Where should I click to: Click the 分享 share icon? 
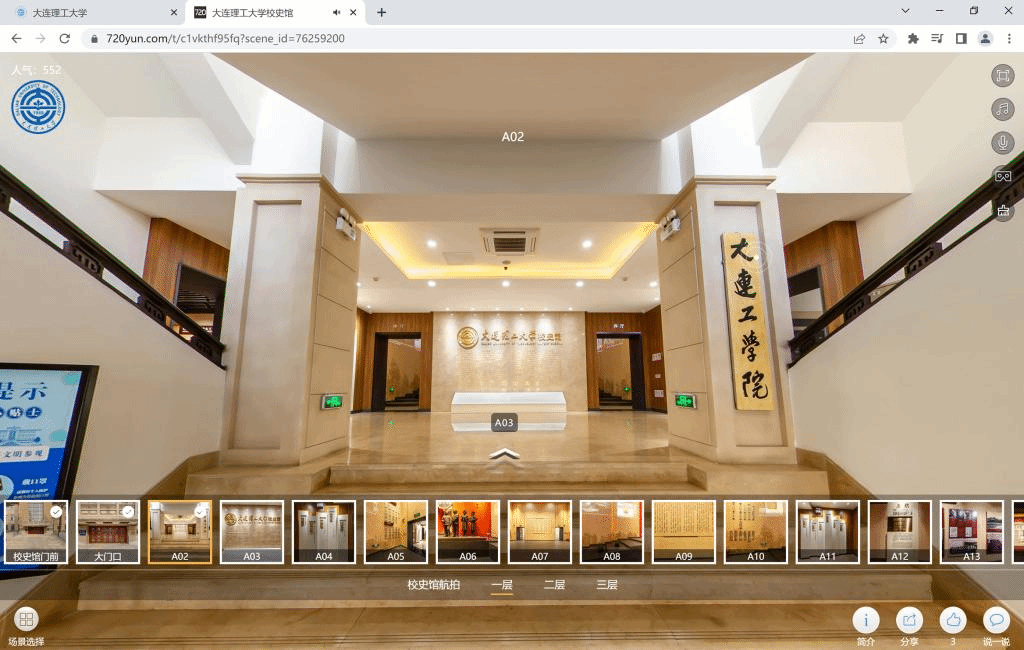tap(909, 620)
